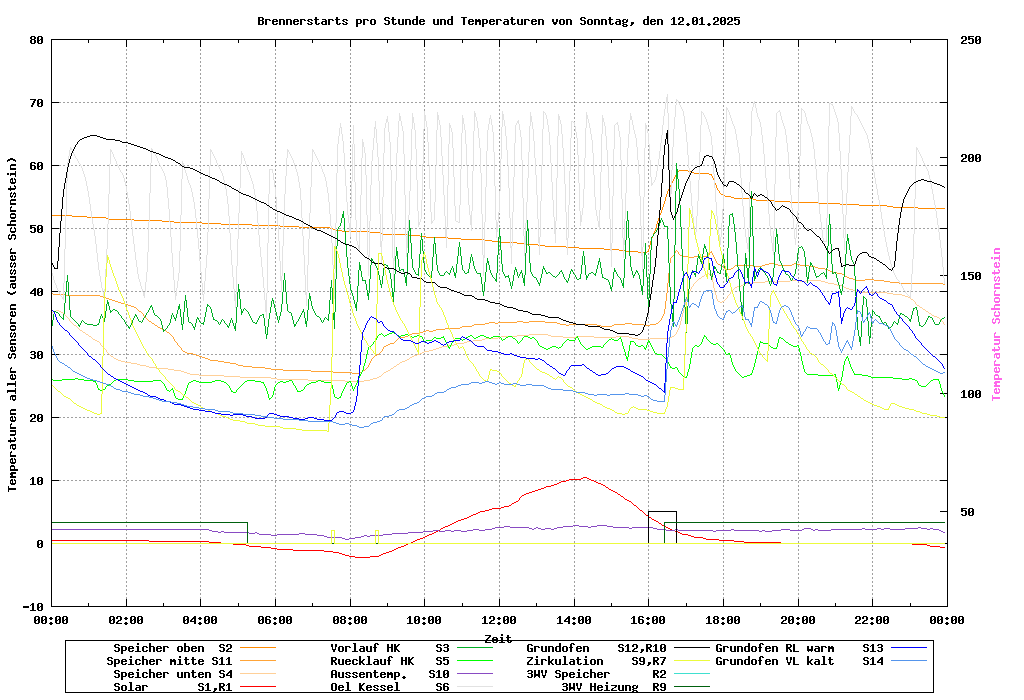
Task: Click the Speicher unten S4 legend label
Action: tap(172, 675)
